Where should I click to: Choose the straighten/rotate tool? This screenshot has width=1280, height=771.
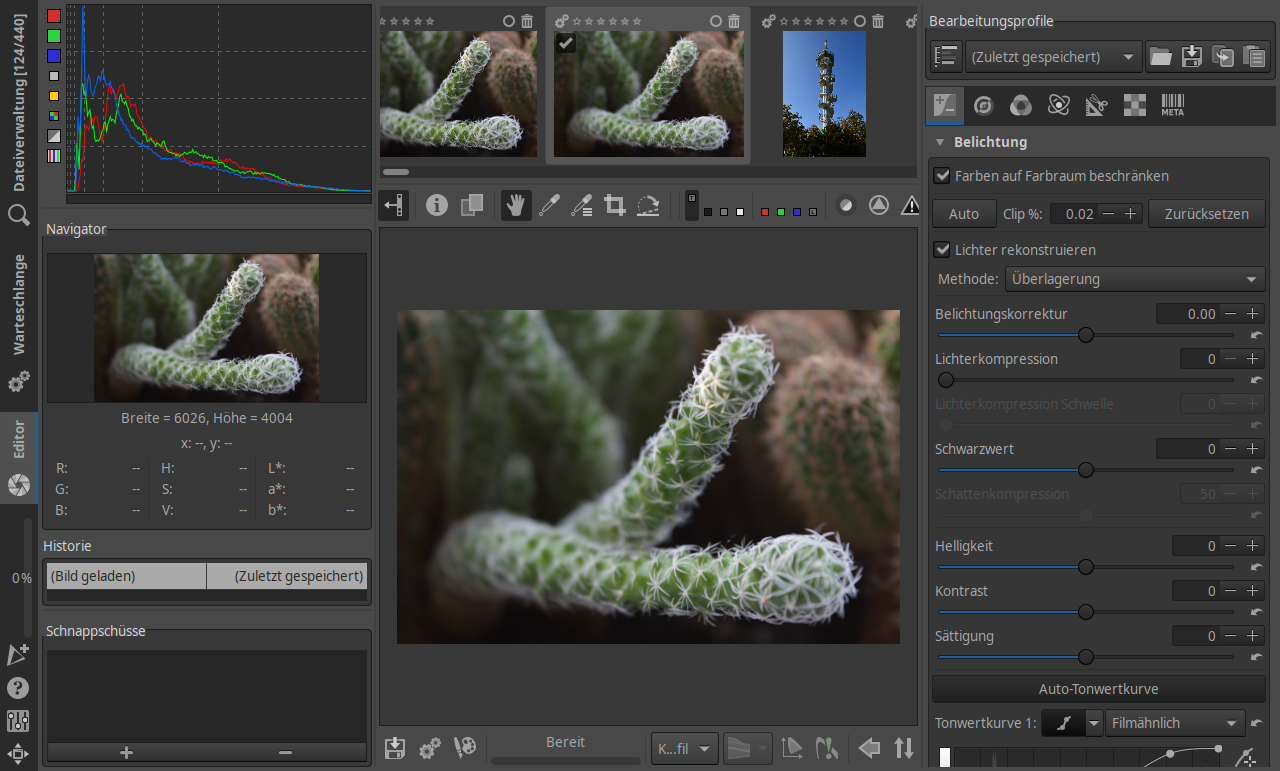[x=648, y=206]
